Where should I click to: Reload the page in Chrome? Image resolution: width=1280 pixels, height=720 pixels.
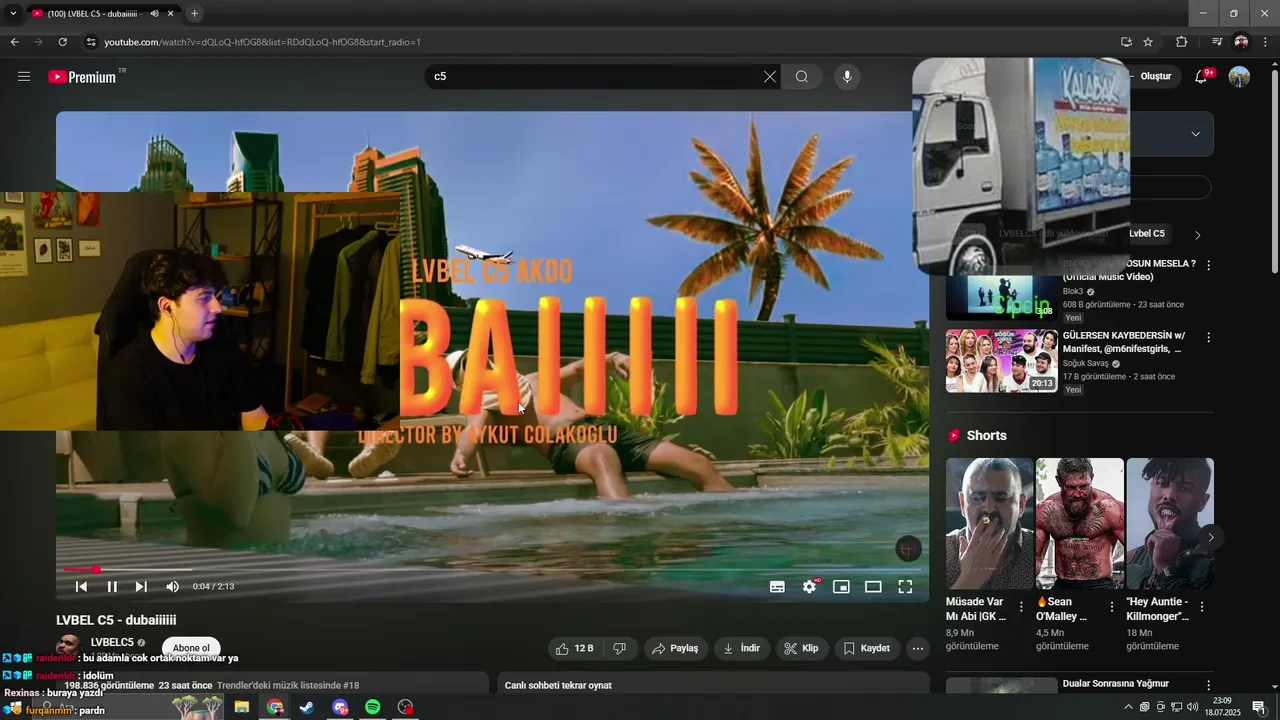pos(62,42)
